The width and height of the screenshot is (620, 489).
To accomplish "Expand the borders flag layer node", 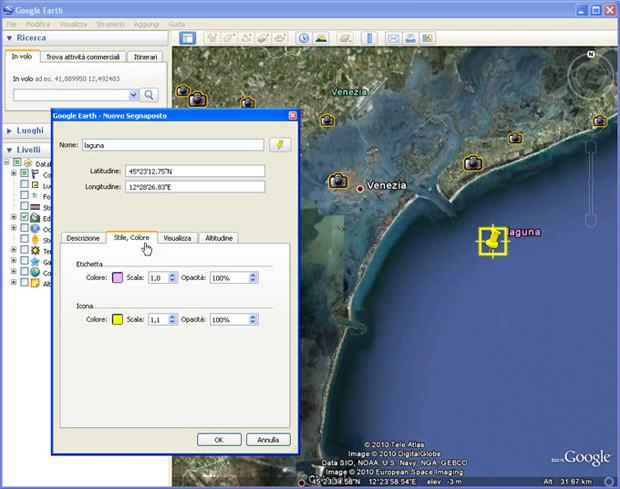I will coord(13,173).
